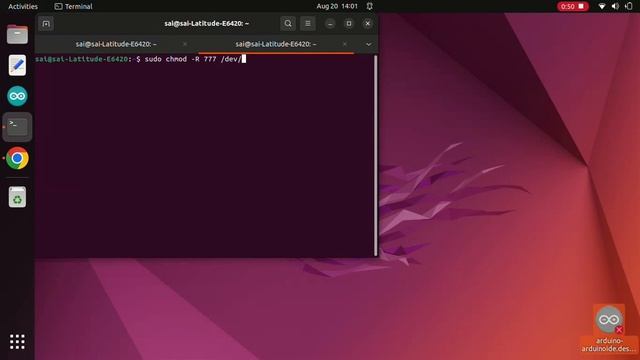
Task: Stop the screen recording indicator
Action: 573,6
